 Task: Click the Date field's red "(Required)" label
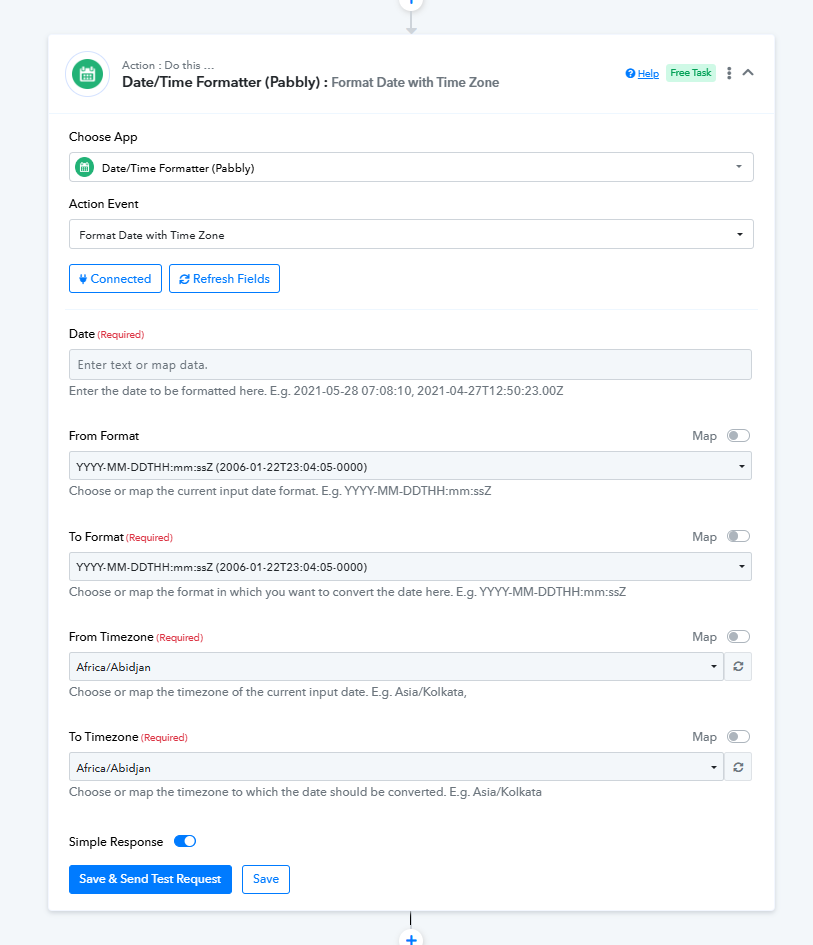(x=121, y=334)
